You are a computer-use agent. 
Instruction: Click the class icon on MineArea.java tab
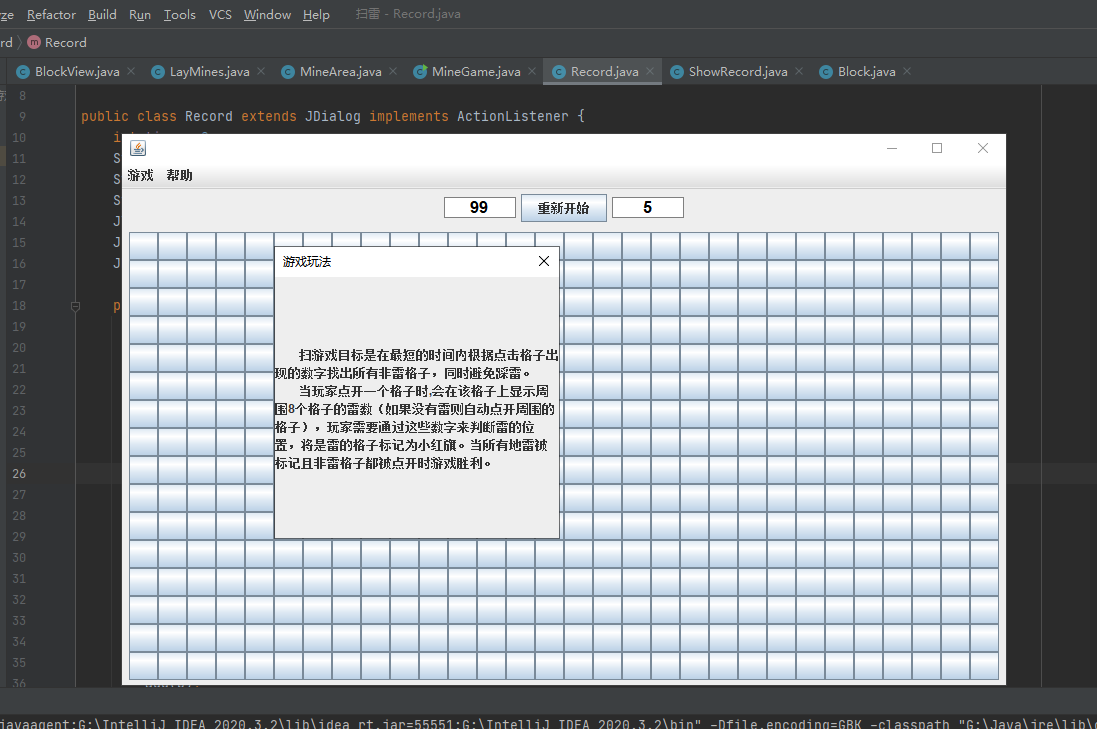tap(288, 71)
